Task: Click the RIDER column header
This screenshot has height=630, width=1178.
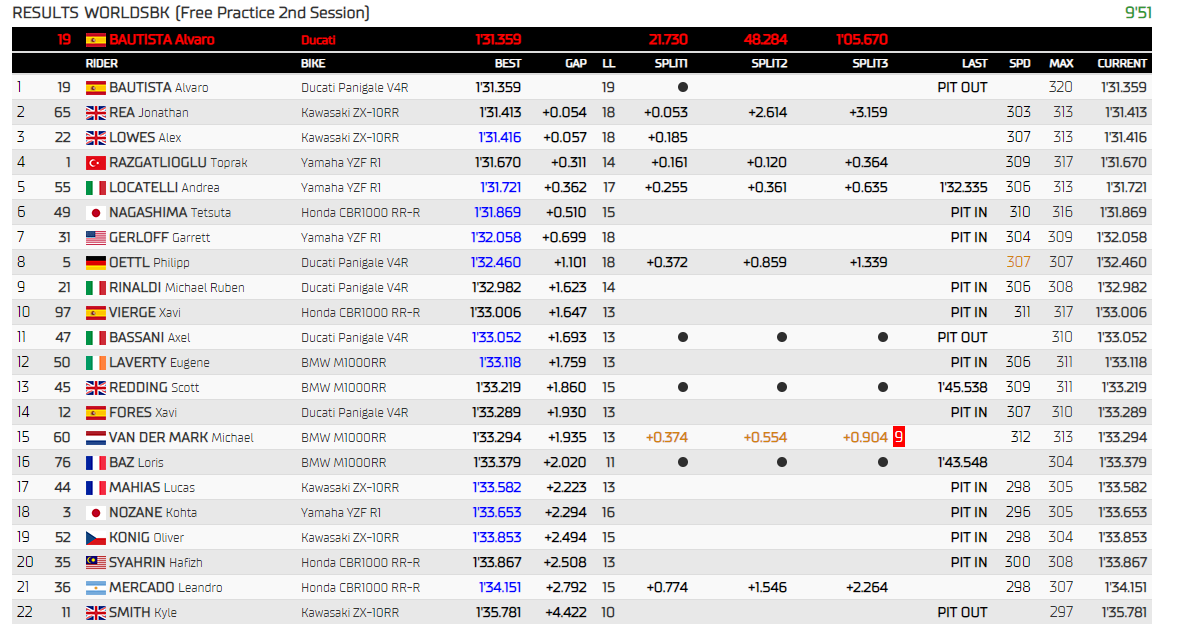Action: click(x=101, y=64)
